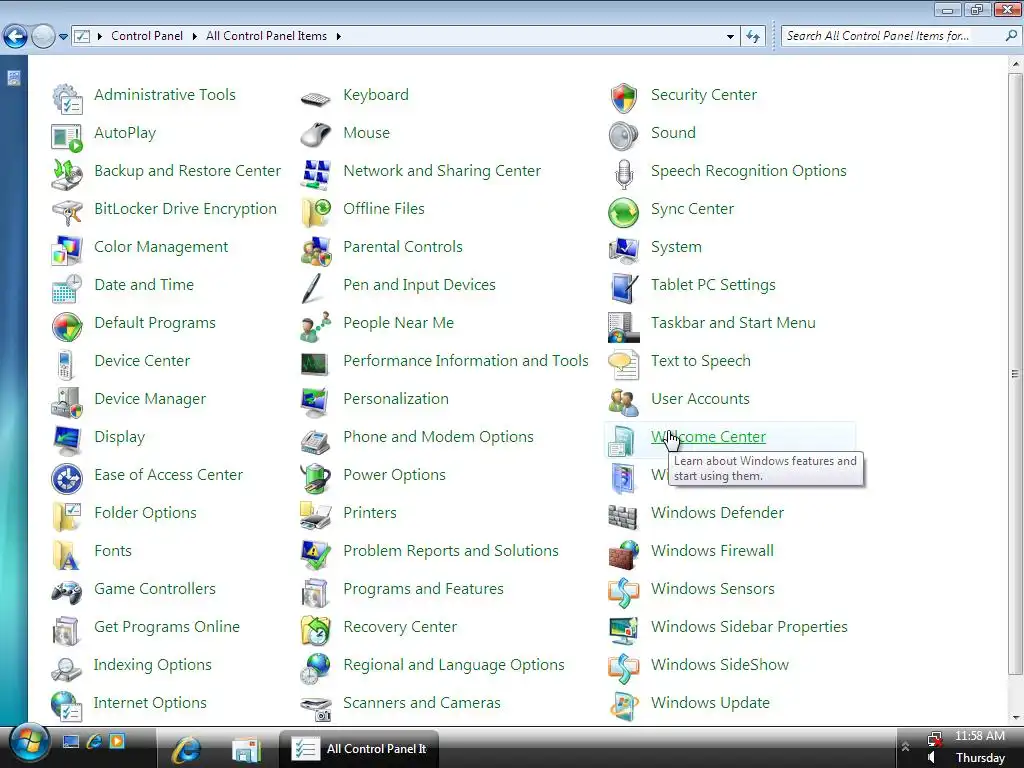Open the Fonts folder icon
This screenshot has height=768, width=1024.
67,554
